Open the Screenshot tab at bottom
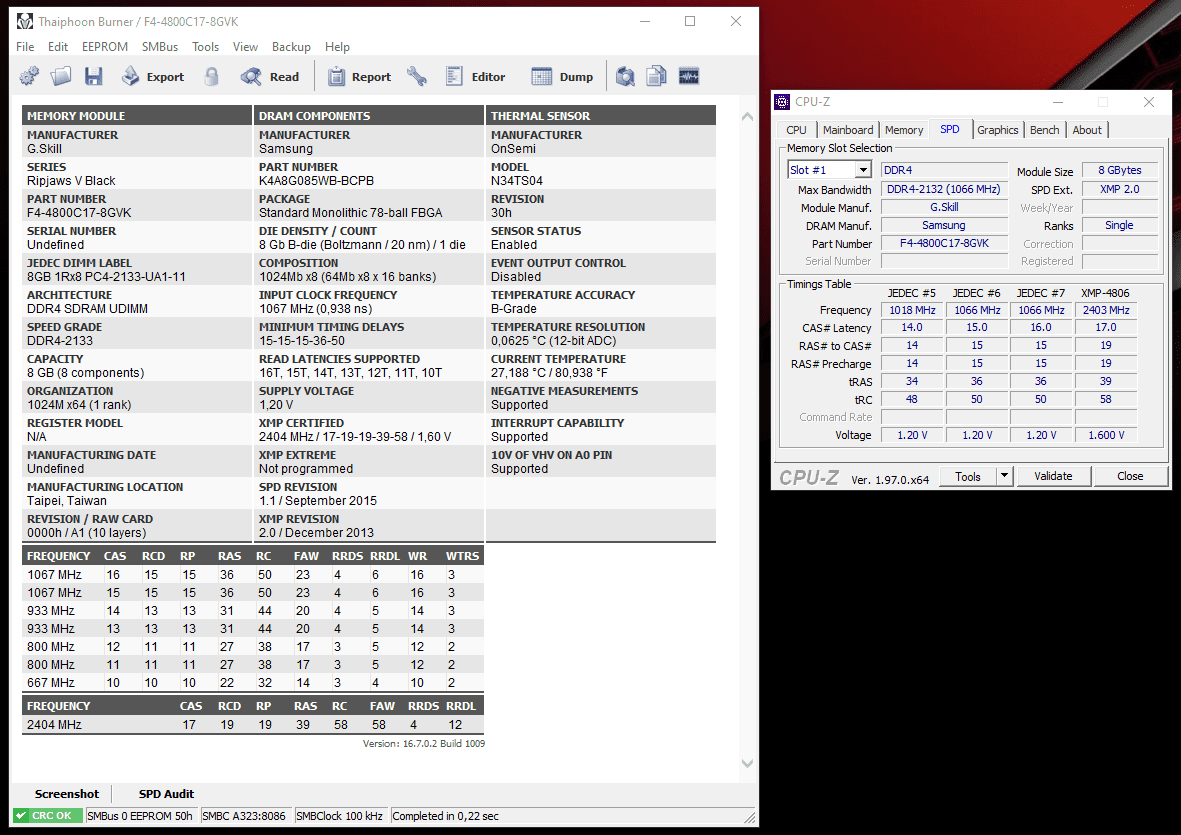Viewport: 1181px width, 835px height. click(x=67, y=794)
